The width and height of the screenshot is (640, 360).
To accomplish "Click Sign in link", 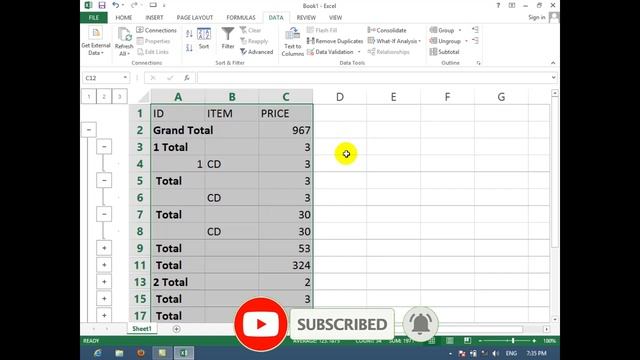I will tap(536, 17).
